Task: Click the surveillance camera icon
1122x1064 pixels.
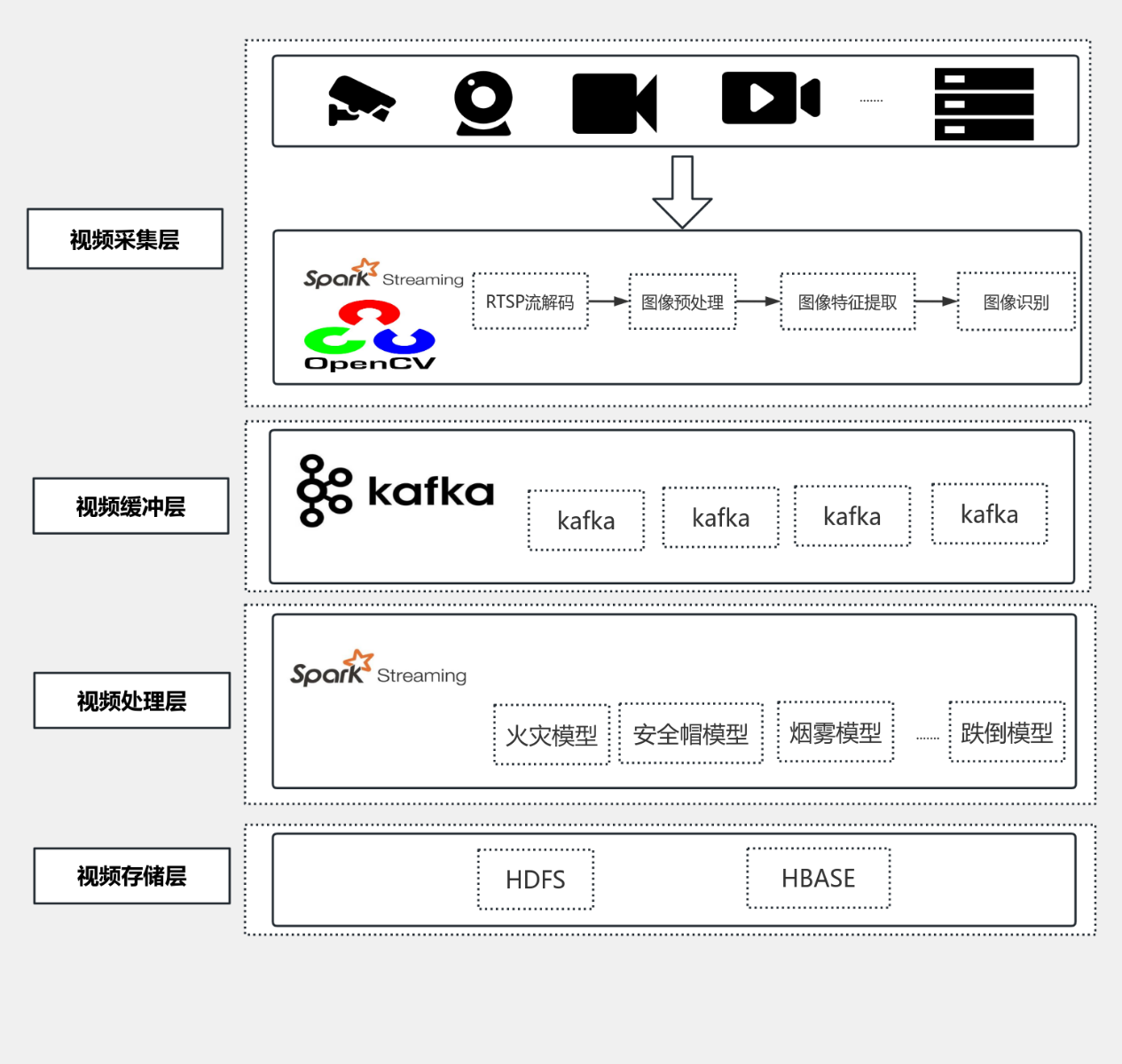Action: (x=364, y=100)
